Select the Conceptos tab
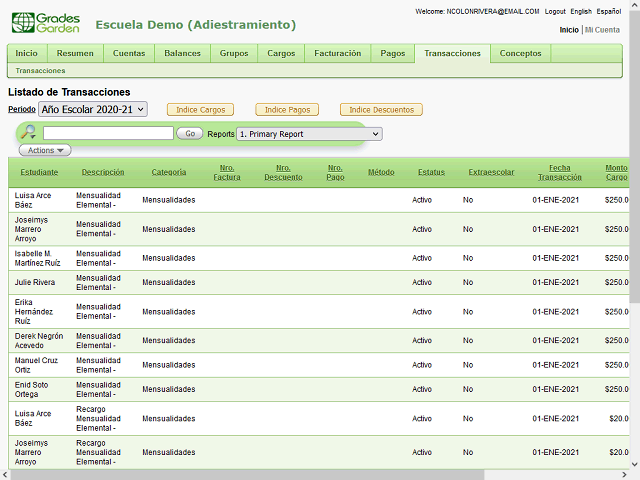 tap(520, 53)
